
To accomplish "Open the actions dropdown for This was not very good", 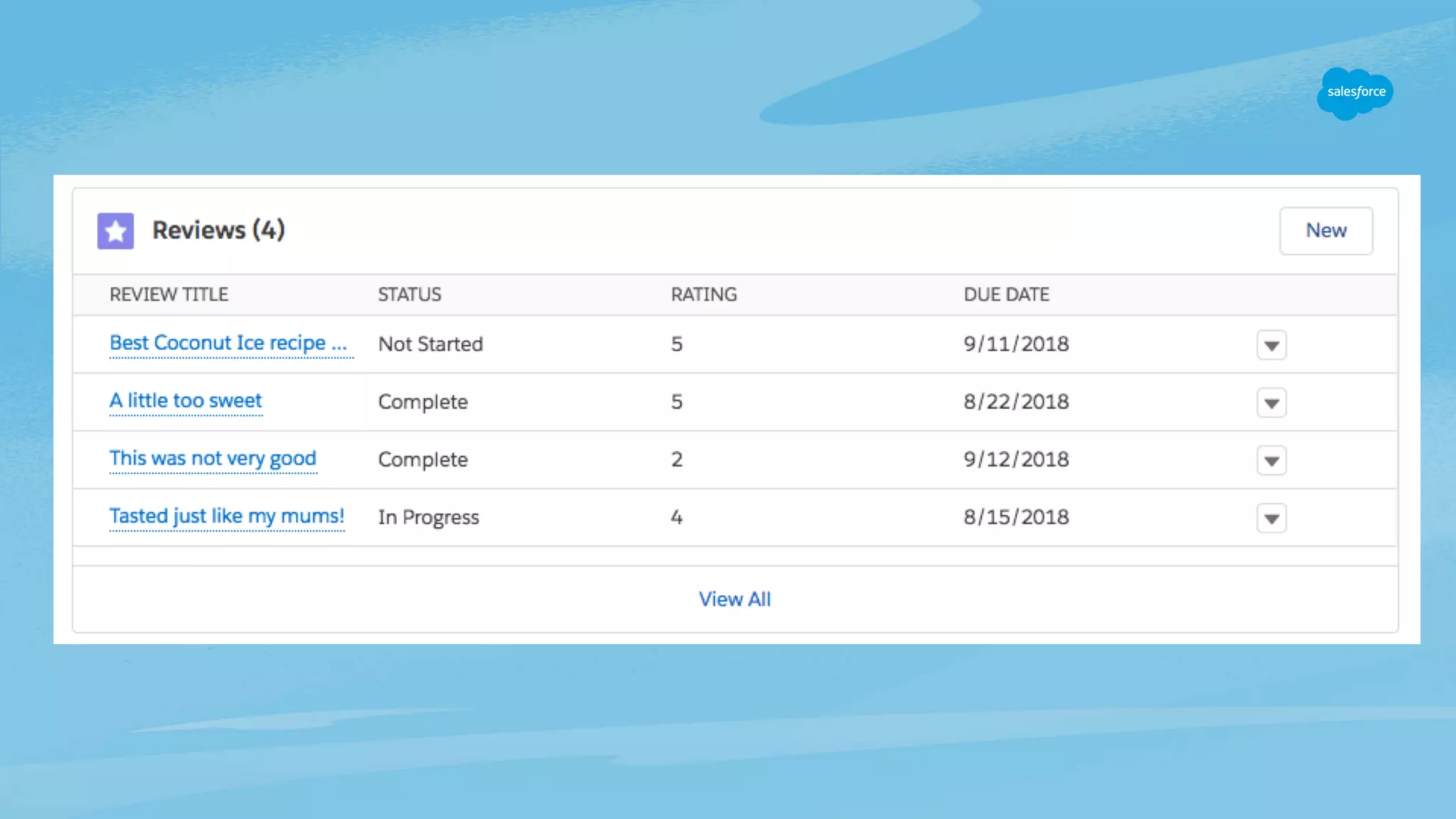I will coord(1271,461).
